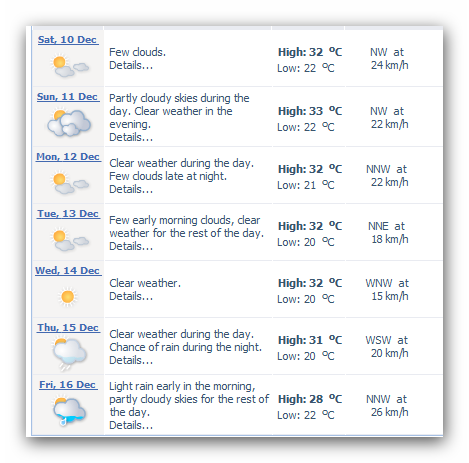Open the Wed, 14 Dec date link
This screenshot has width=469, height=463.
(x=68, y=270)
